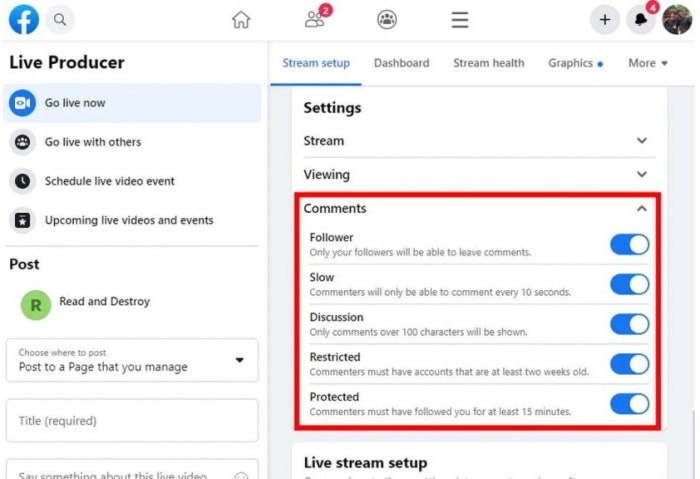Viewport: 700px width, 479px height.
Task: Open the More tab dropdown
Action: click(x=648, y=63)
